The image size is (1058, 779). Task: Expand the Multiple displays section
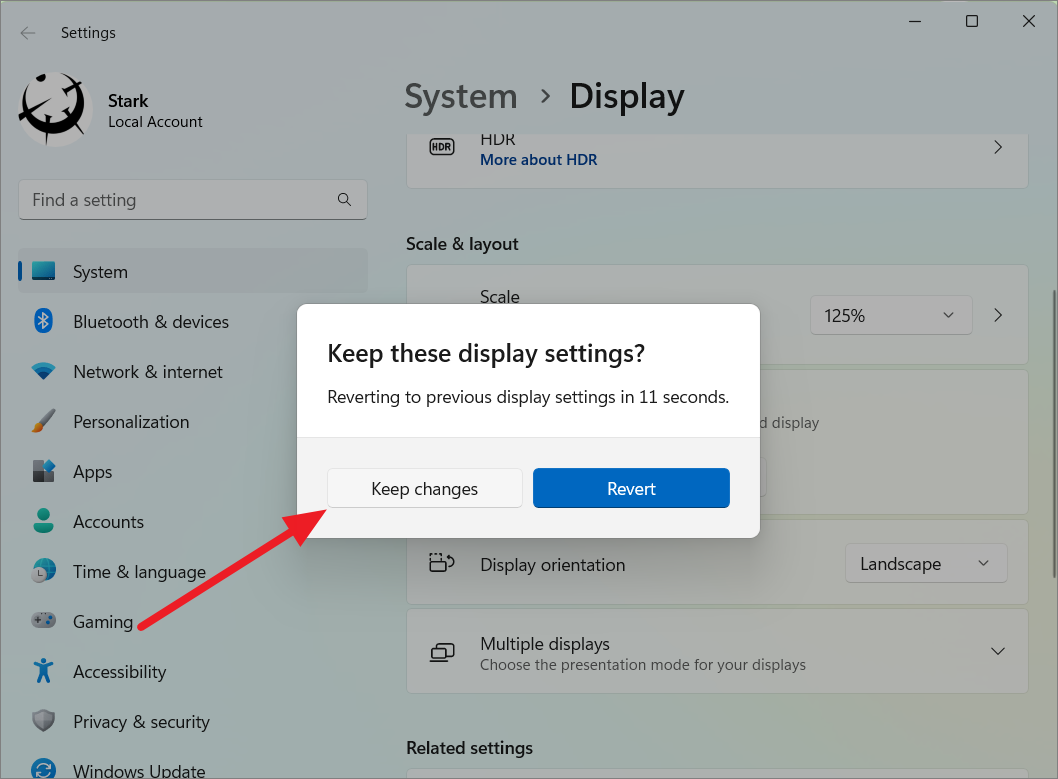(997, 651)
